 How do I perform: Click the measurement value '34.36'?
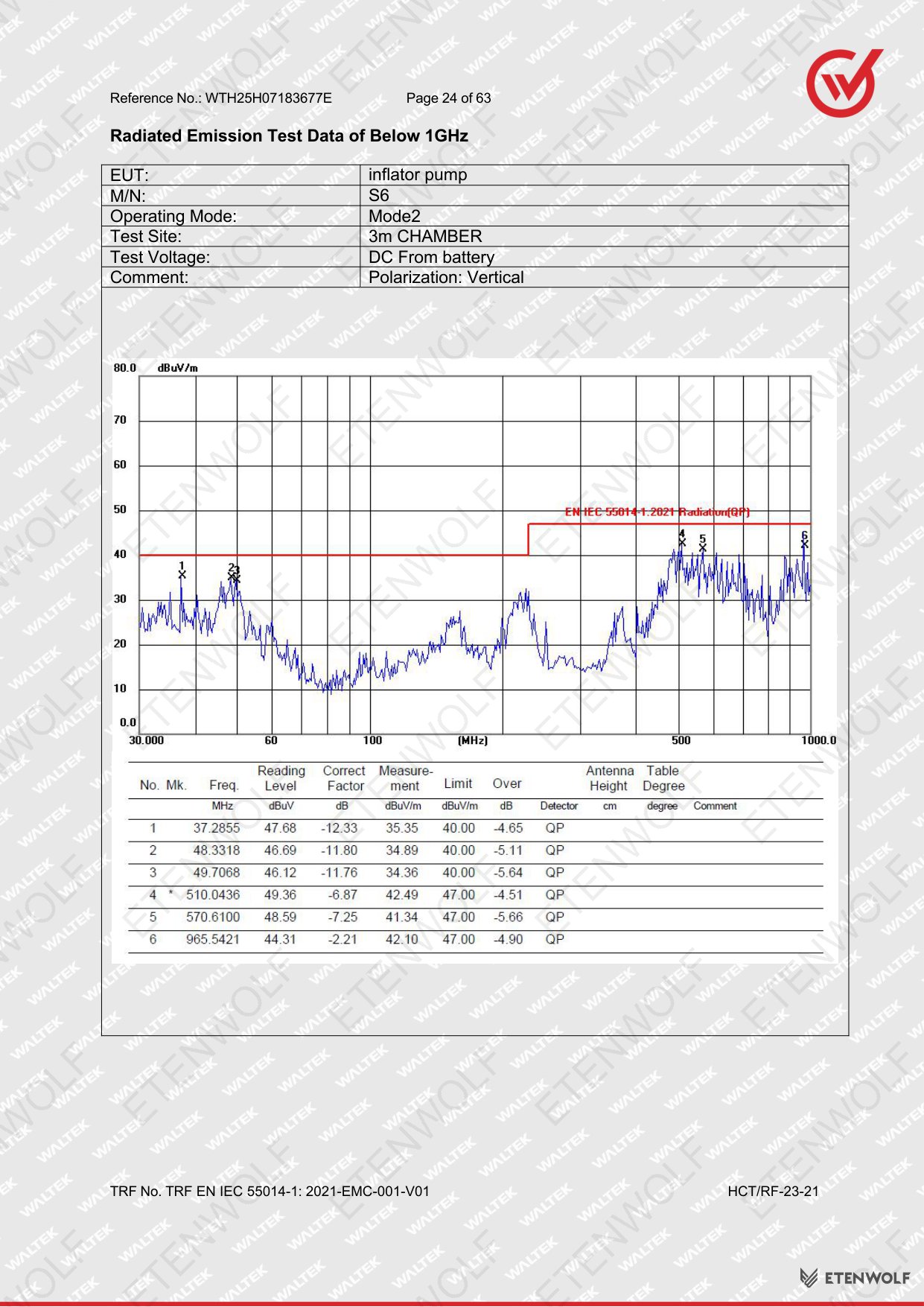(402, 873)
